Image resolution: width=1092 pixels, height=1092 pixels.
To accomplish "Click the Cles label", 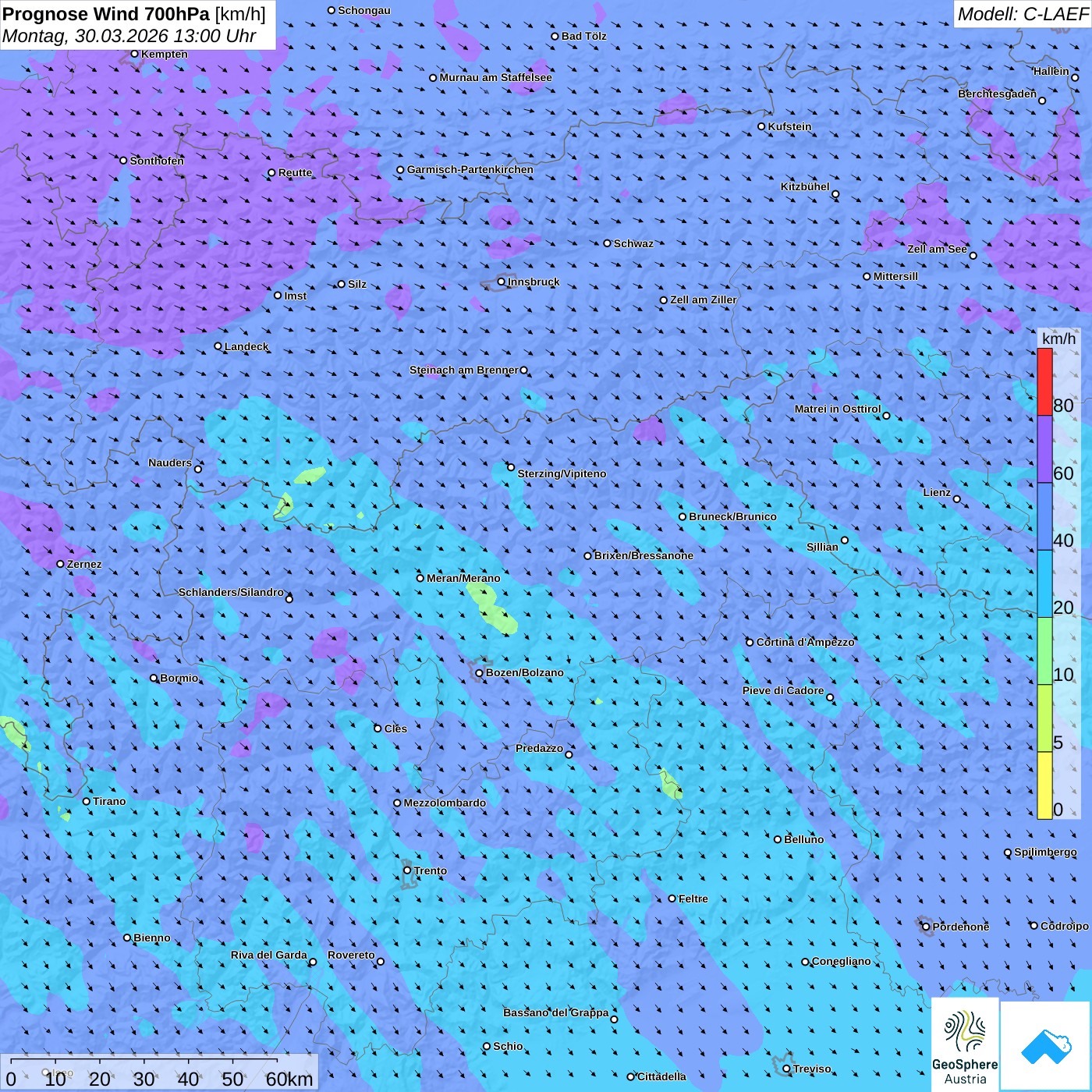I will coord(395,729).
